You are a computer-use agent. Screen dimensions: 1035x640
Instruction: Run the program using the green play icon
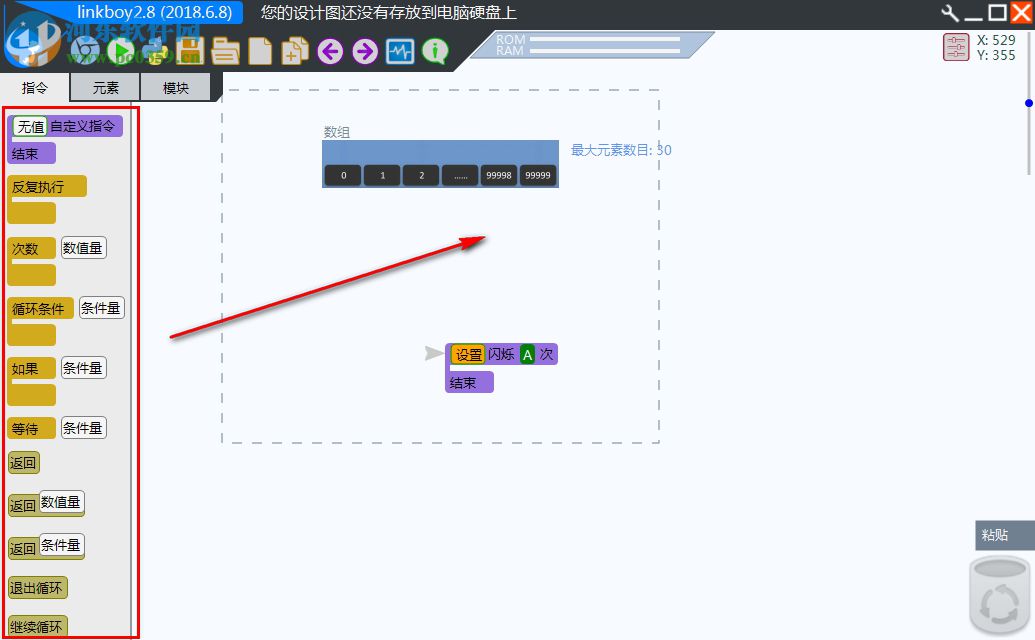[121, 51]
